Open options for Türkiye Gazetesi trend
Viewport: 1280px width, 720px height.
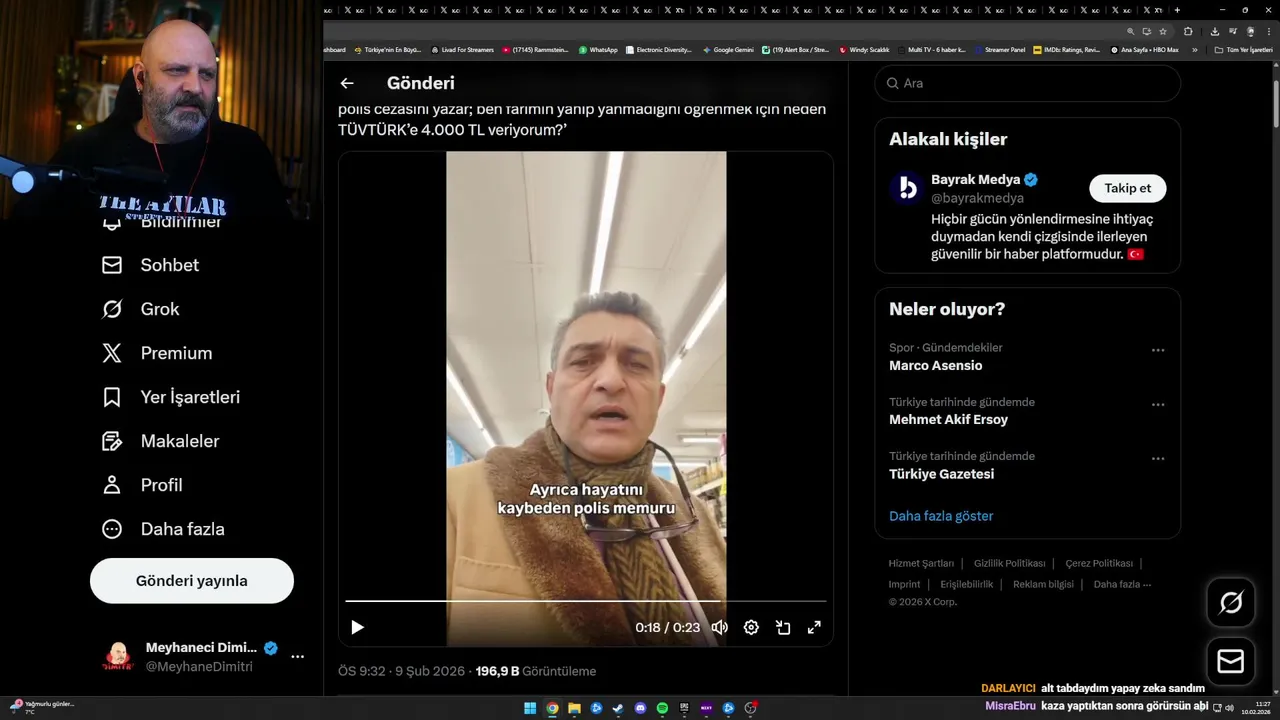click(1158, 458)
